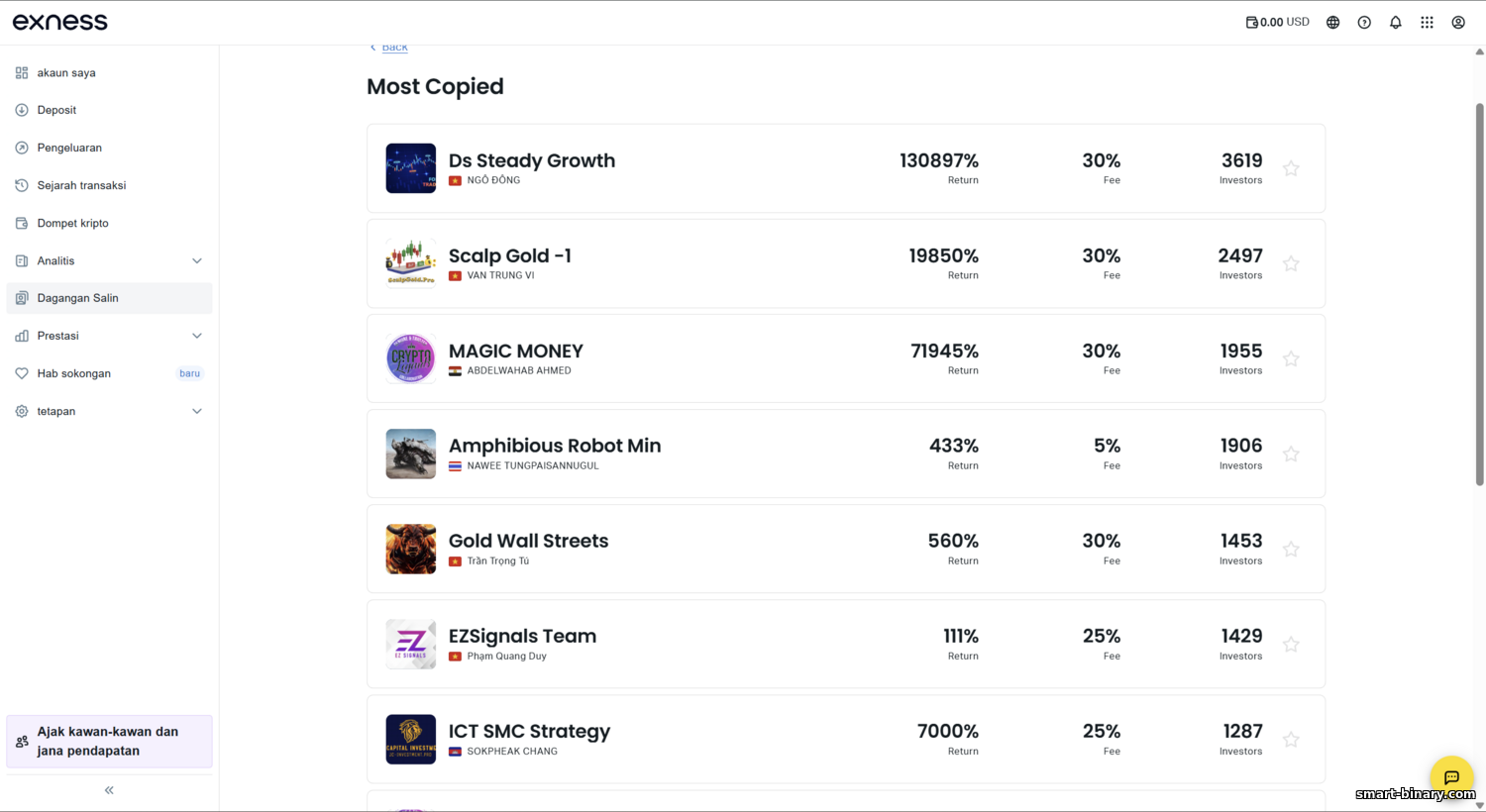Favorite Ds Steady Growth with star
This screenshot has width=1486, height=812.
[x=1291, y=168]
